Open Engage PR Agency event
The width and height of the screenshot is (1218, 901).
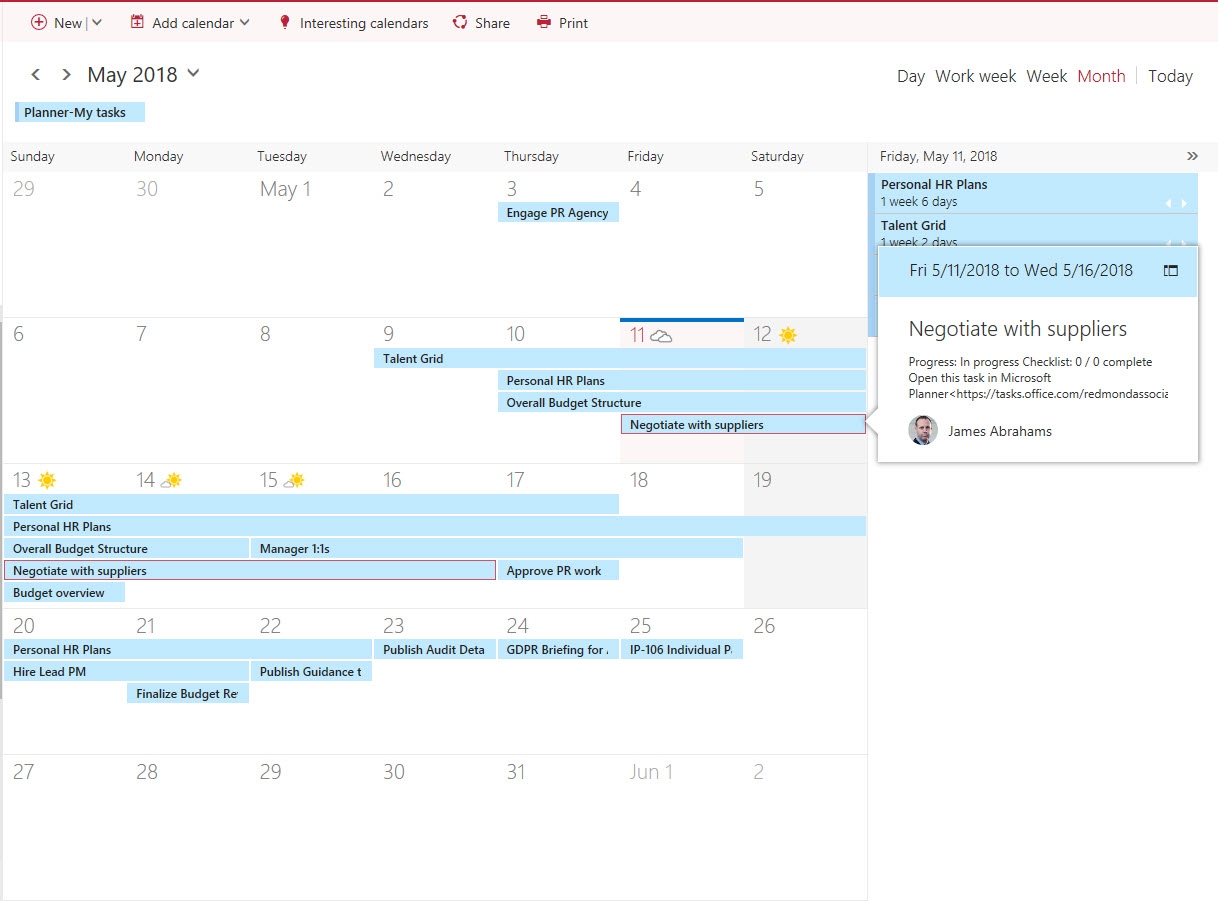558,212
